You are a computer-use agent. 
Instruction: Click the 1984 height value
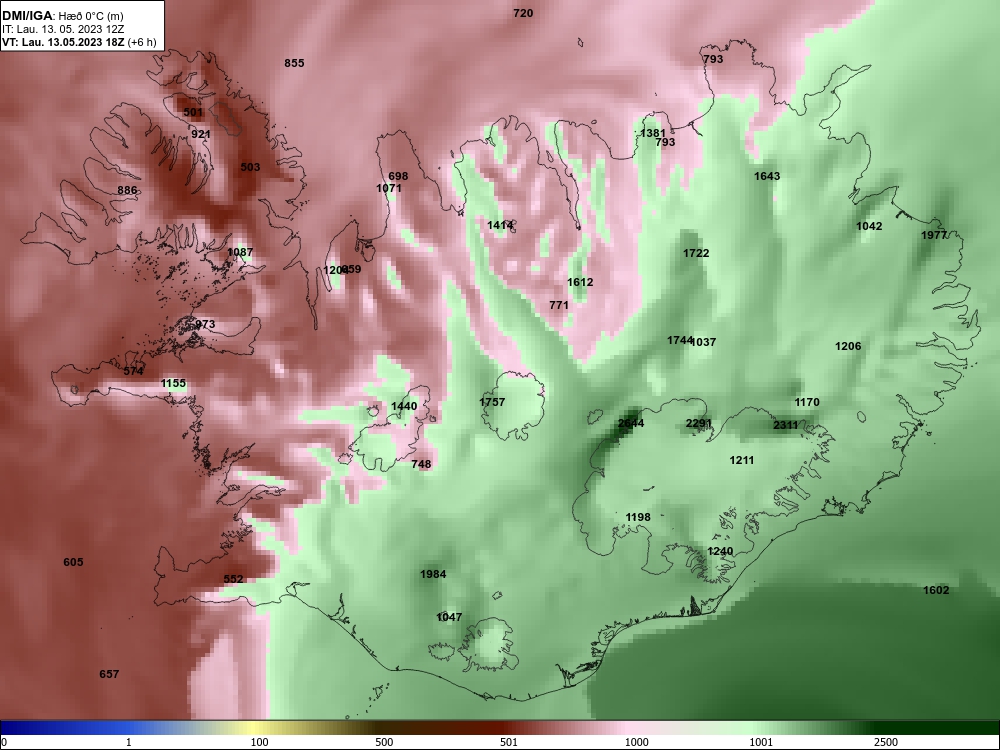pyautogui.click(x=433, y=574)
